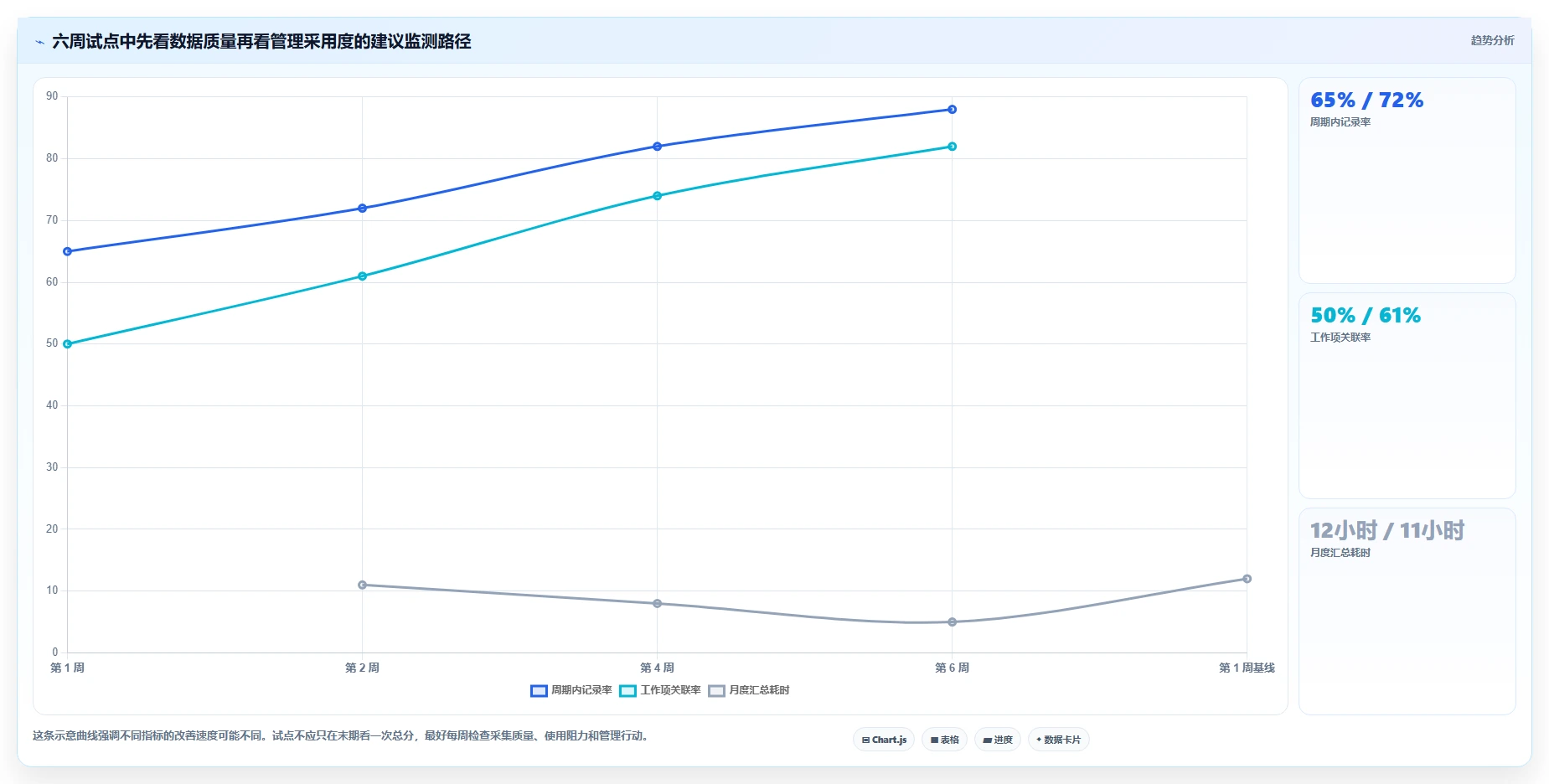Click the gray data point at 第 2 周 (11)
Screen dimensions: 1549x784
tap(362, 585)
